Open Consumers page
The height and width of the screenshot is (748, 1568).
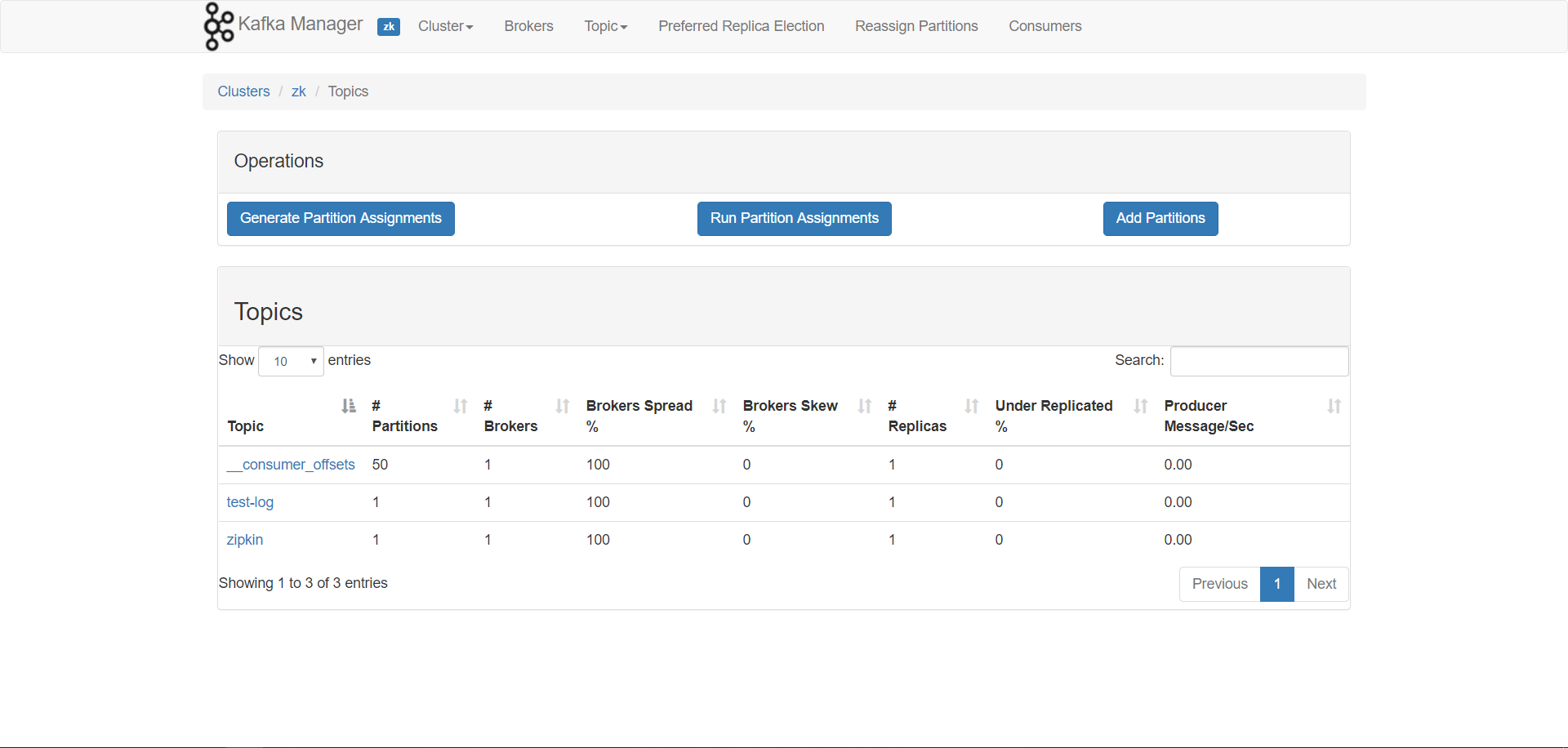[1045, 26]
